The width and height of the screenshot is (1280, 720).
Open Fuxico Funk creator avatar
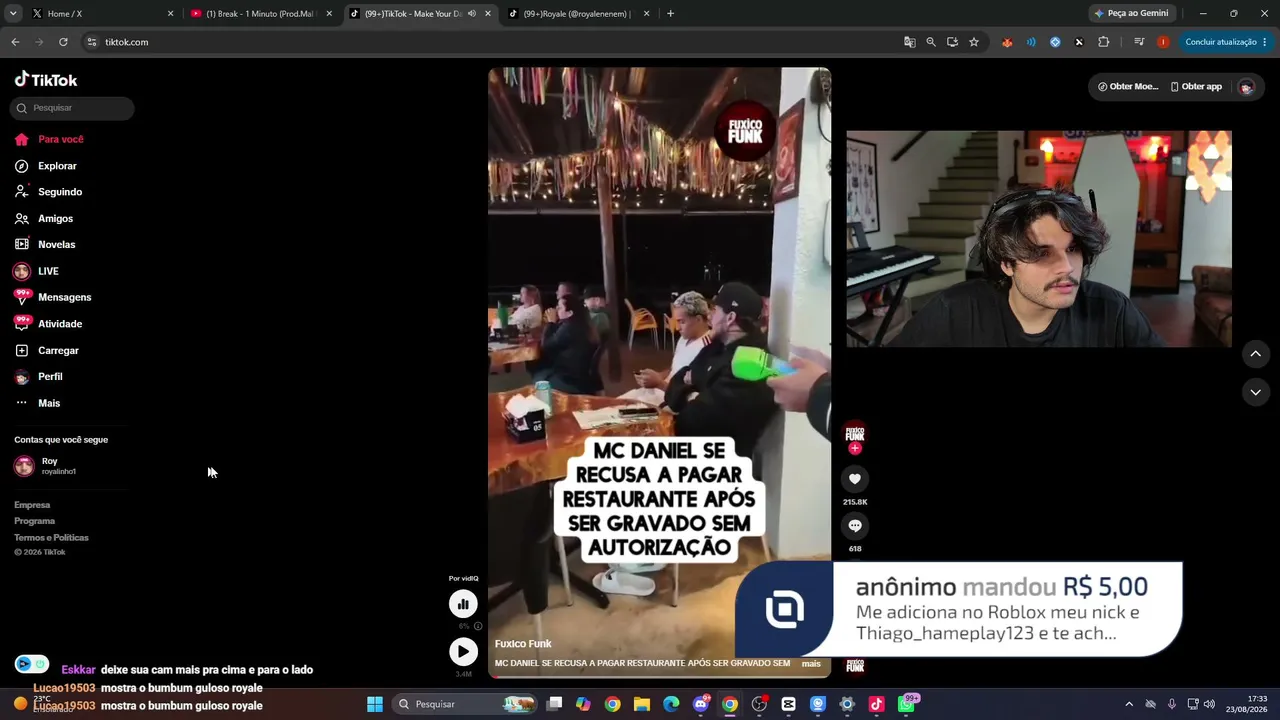point(855,434)
